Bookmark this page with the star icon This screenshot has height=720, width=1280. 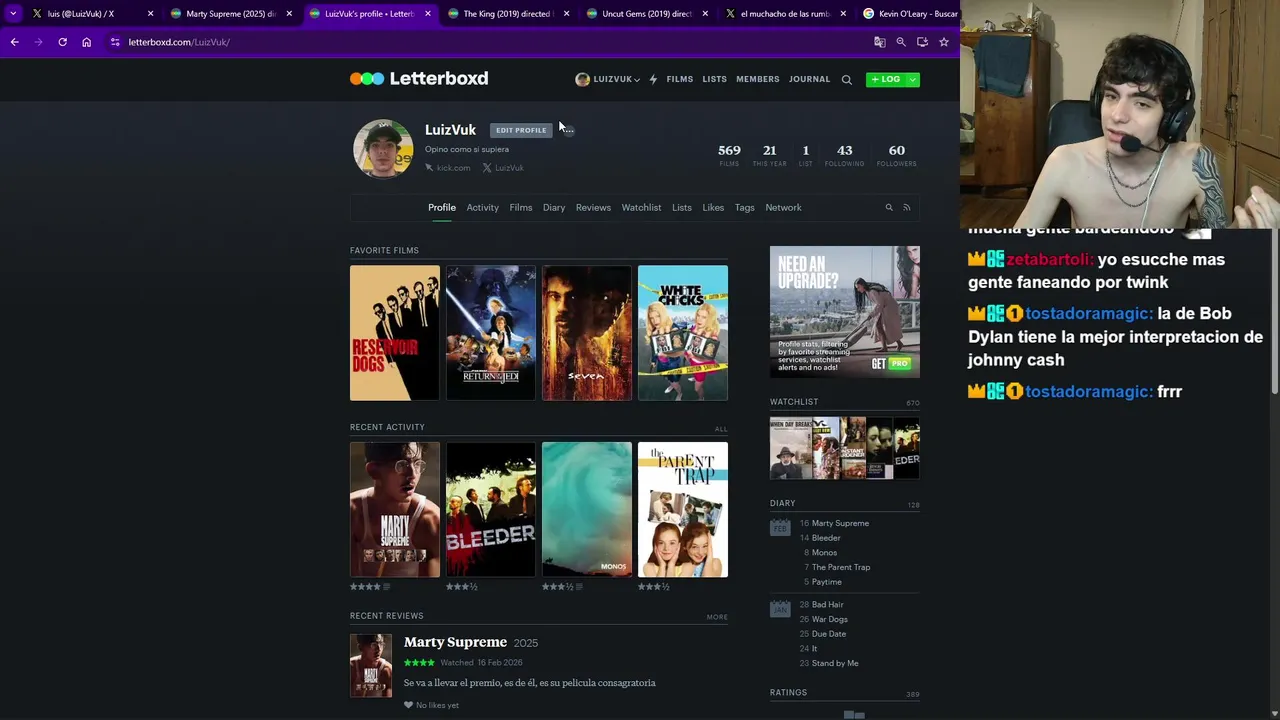943,42
